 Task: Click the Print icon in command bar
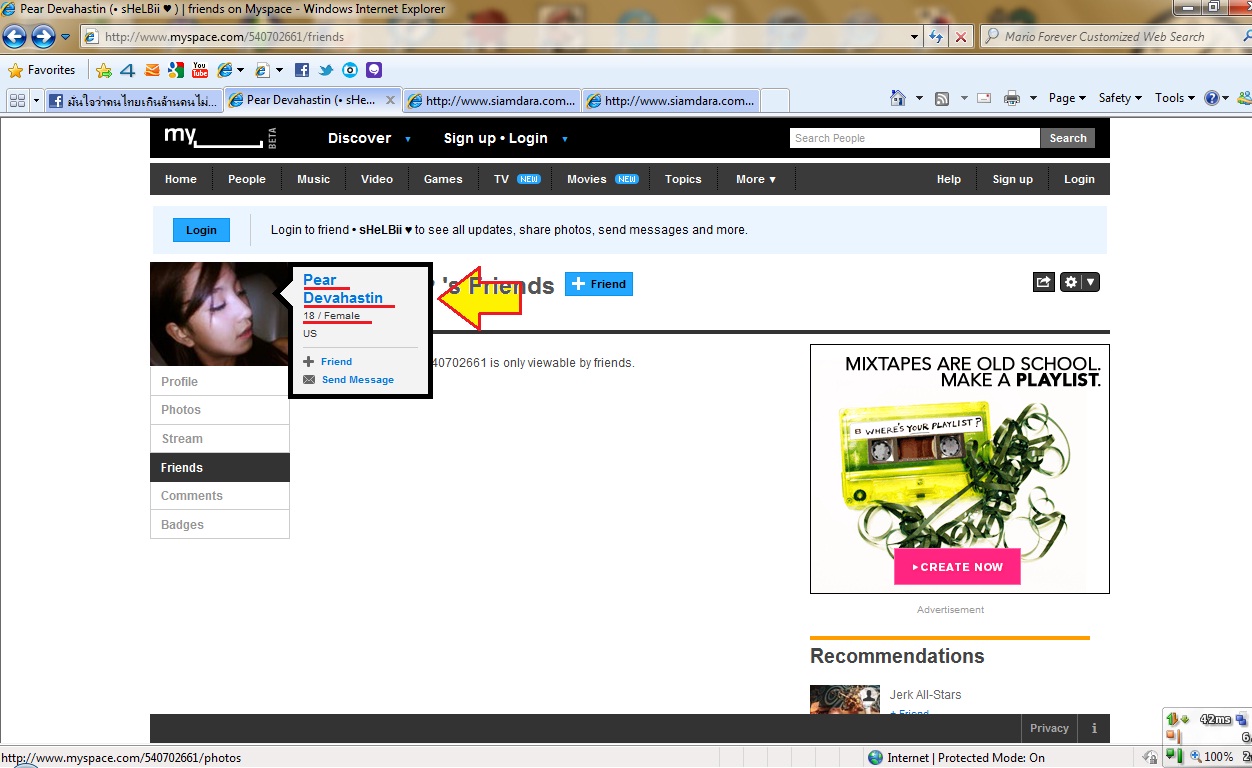[1012, 98]
